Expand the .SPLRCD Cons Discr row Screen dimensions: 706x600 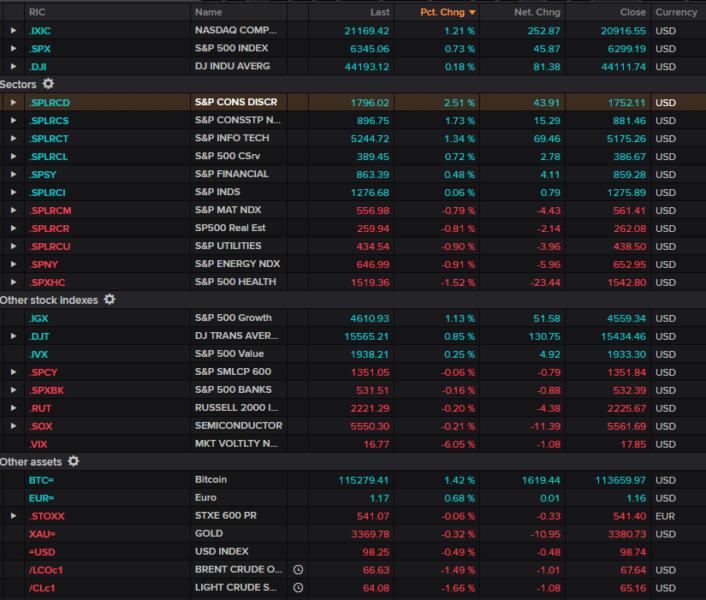pos(14,103)
